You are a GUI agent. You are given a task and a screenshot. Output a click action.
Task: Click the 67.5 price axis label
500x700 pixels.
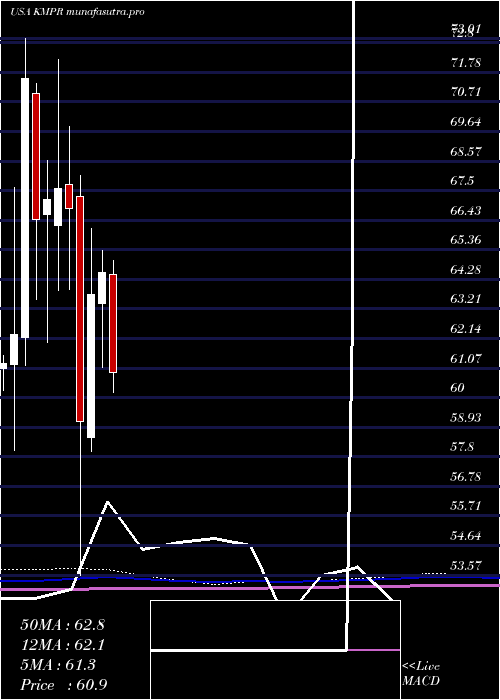(x=462, y=181)
